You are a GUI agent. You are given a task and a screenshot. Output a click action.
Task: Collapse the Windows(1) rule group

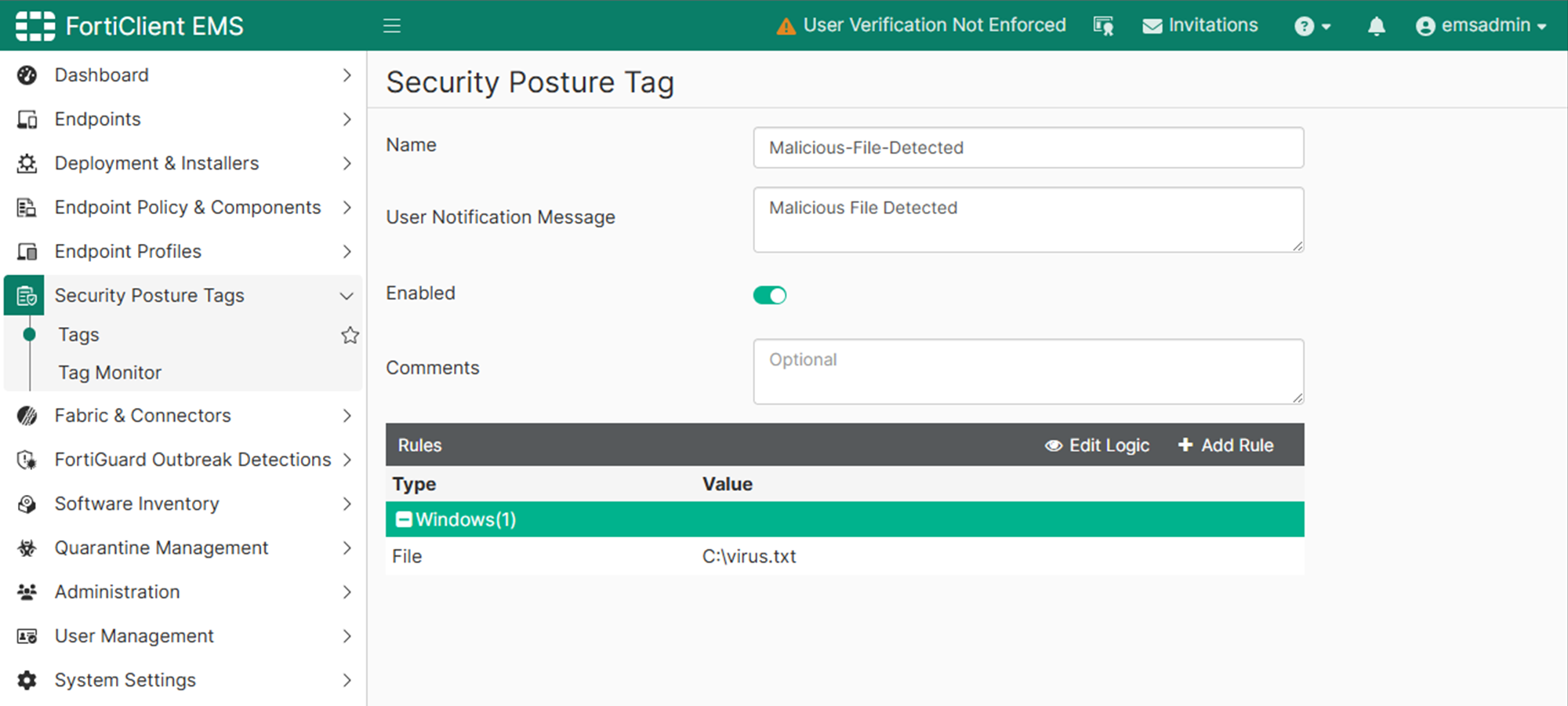pos(404,519)
